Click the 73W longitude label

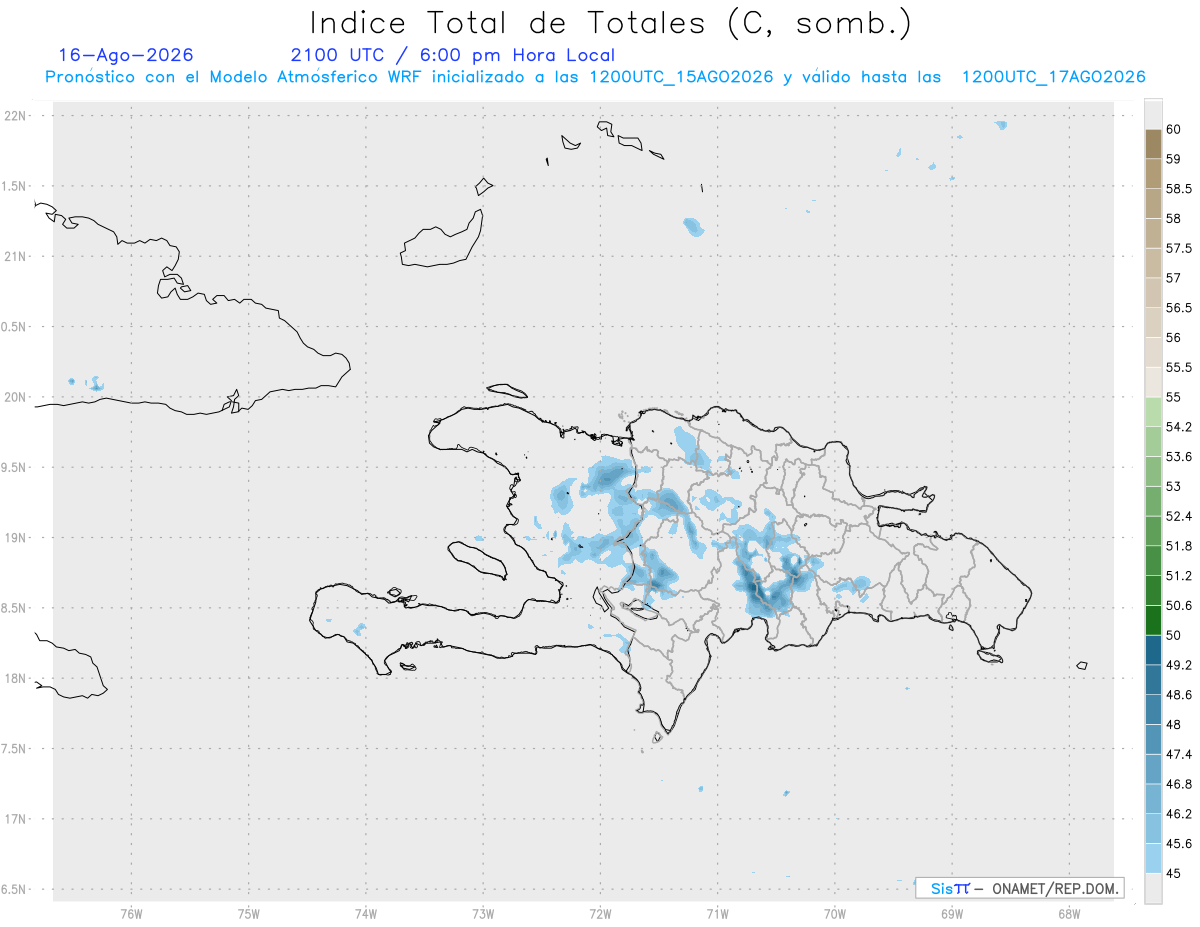[x=483, y=914]
